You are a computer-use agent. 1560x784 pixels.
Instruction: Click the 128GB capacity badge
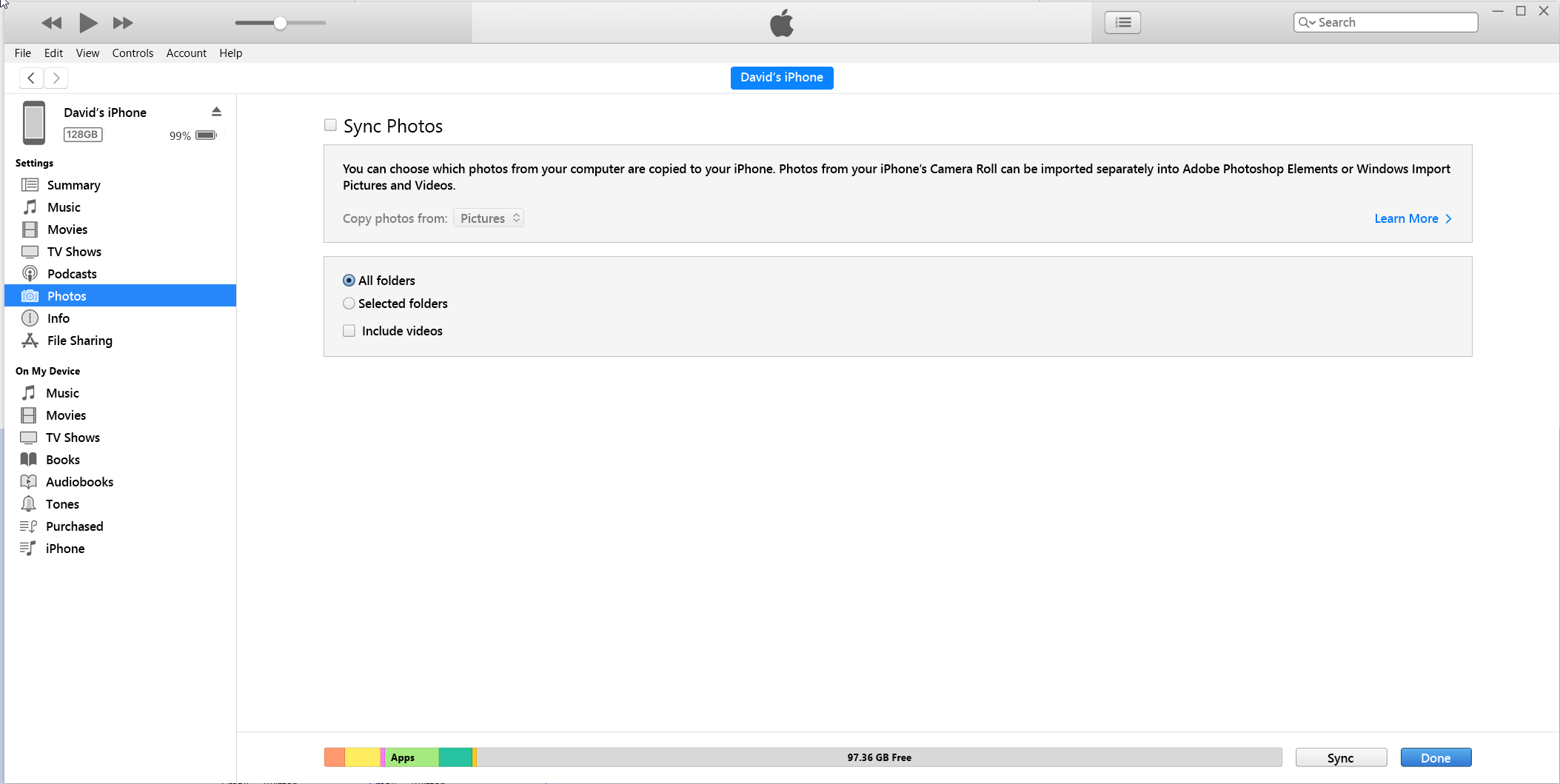pyautogui.click(x=82, y=135)
